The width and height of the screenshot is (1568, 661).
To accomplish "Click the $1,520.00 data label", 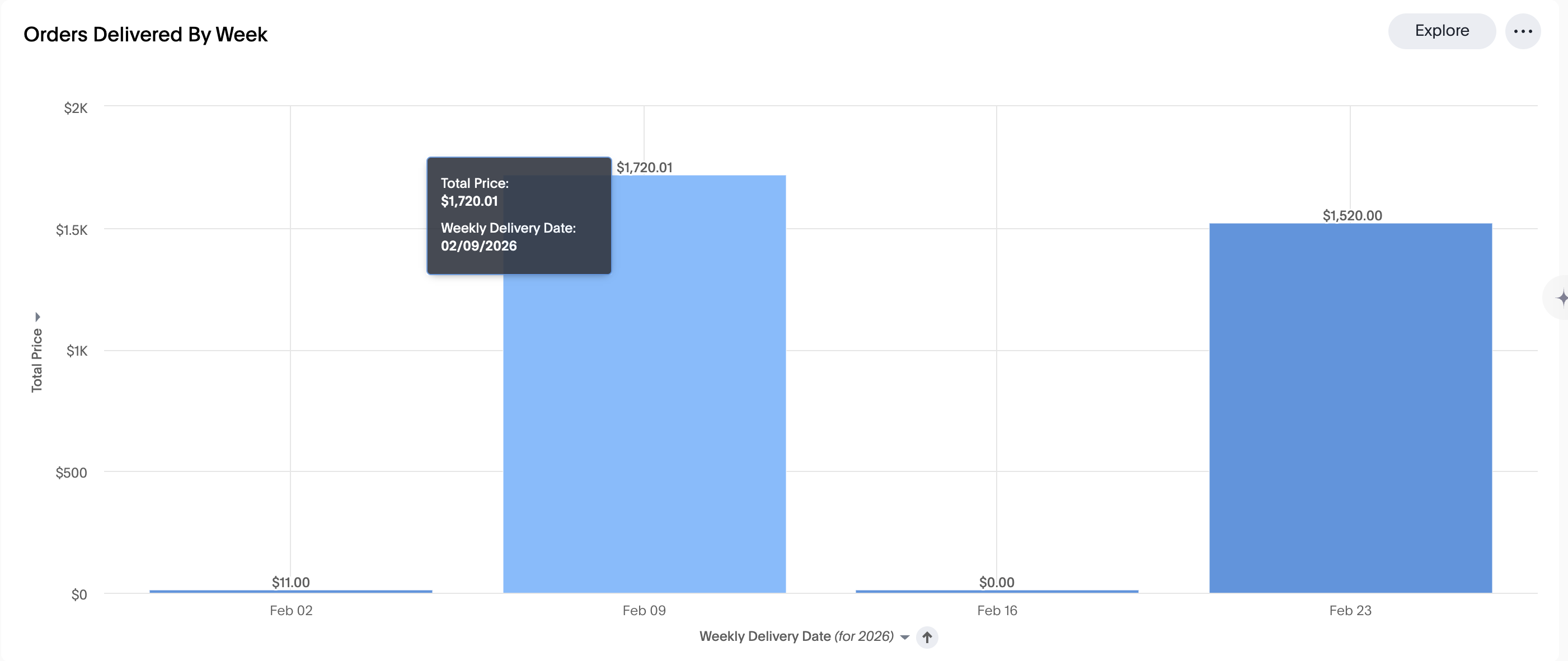I will (1352, 215).
